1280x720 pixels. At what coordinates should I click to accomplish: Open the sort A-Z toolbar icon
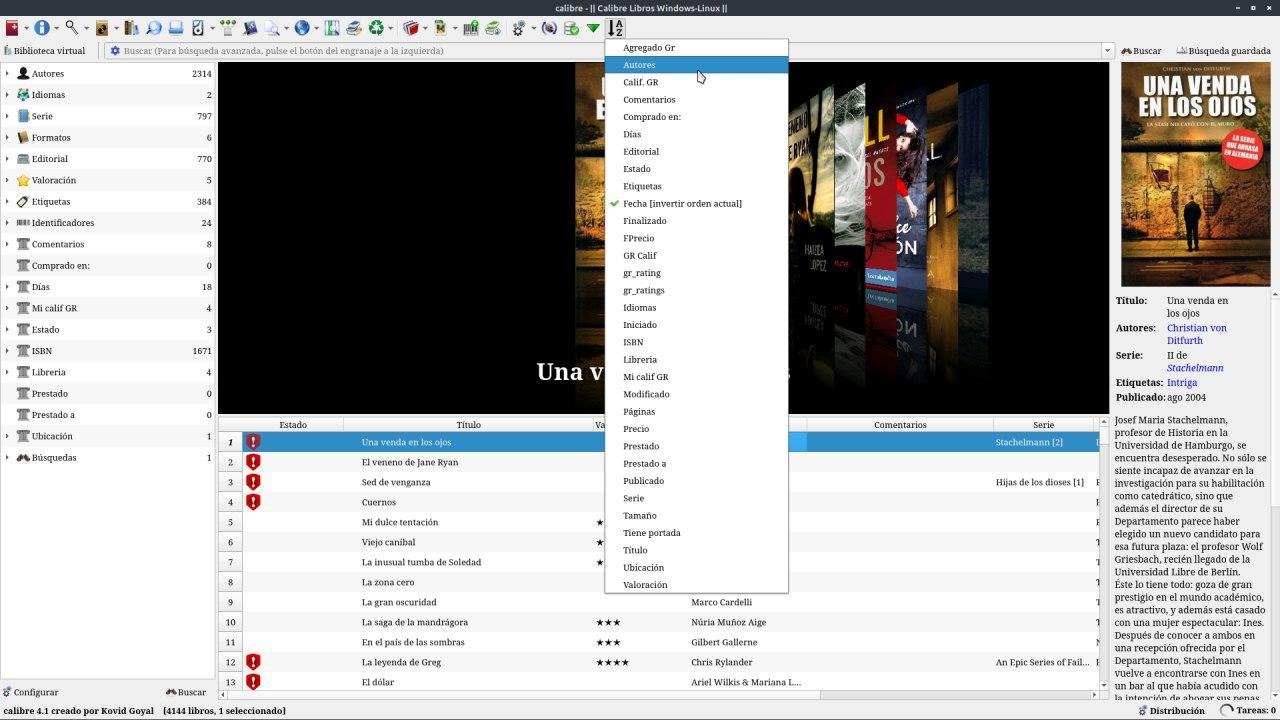pos(616,29)
